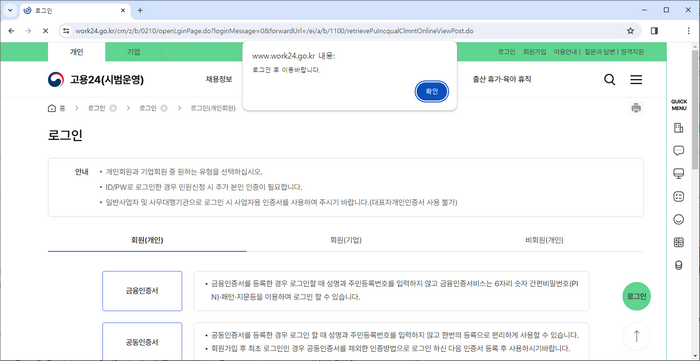Choose the 공동인증서 login method button

pos(142,342)
